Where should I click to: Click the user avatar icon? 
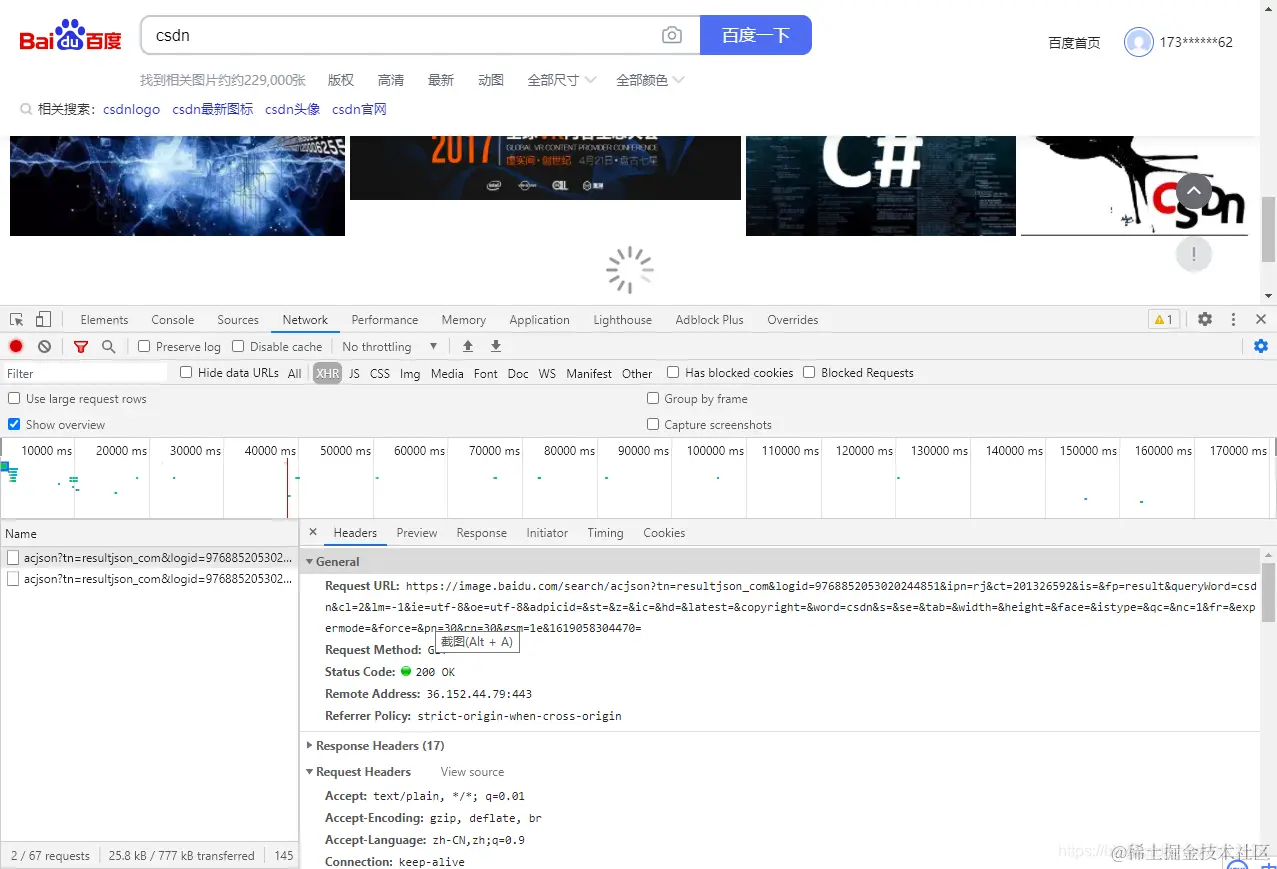click(x=1139, y=42)
